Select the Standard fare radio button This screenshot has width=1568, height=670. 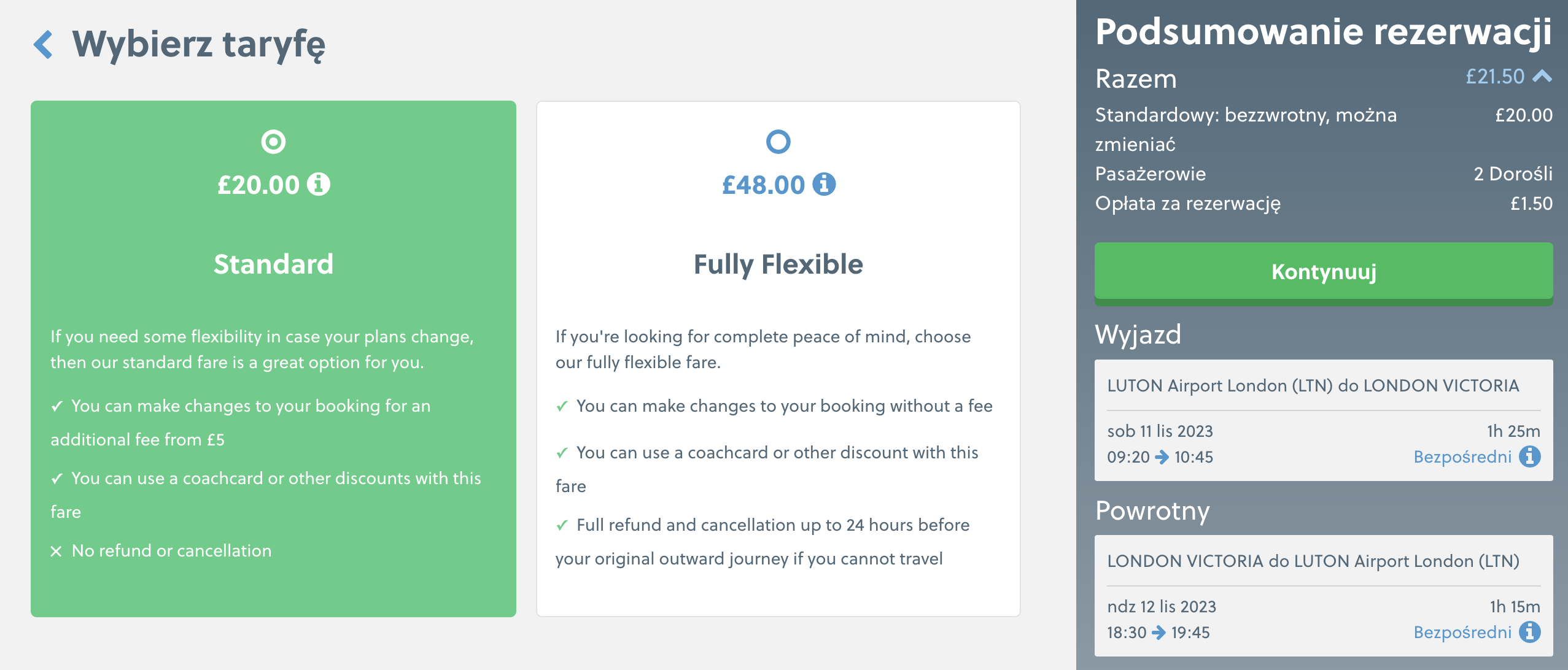[x=273, y=142]
